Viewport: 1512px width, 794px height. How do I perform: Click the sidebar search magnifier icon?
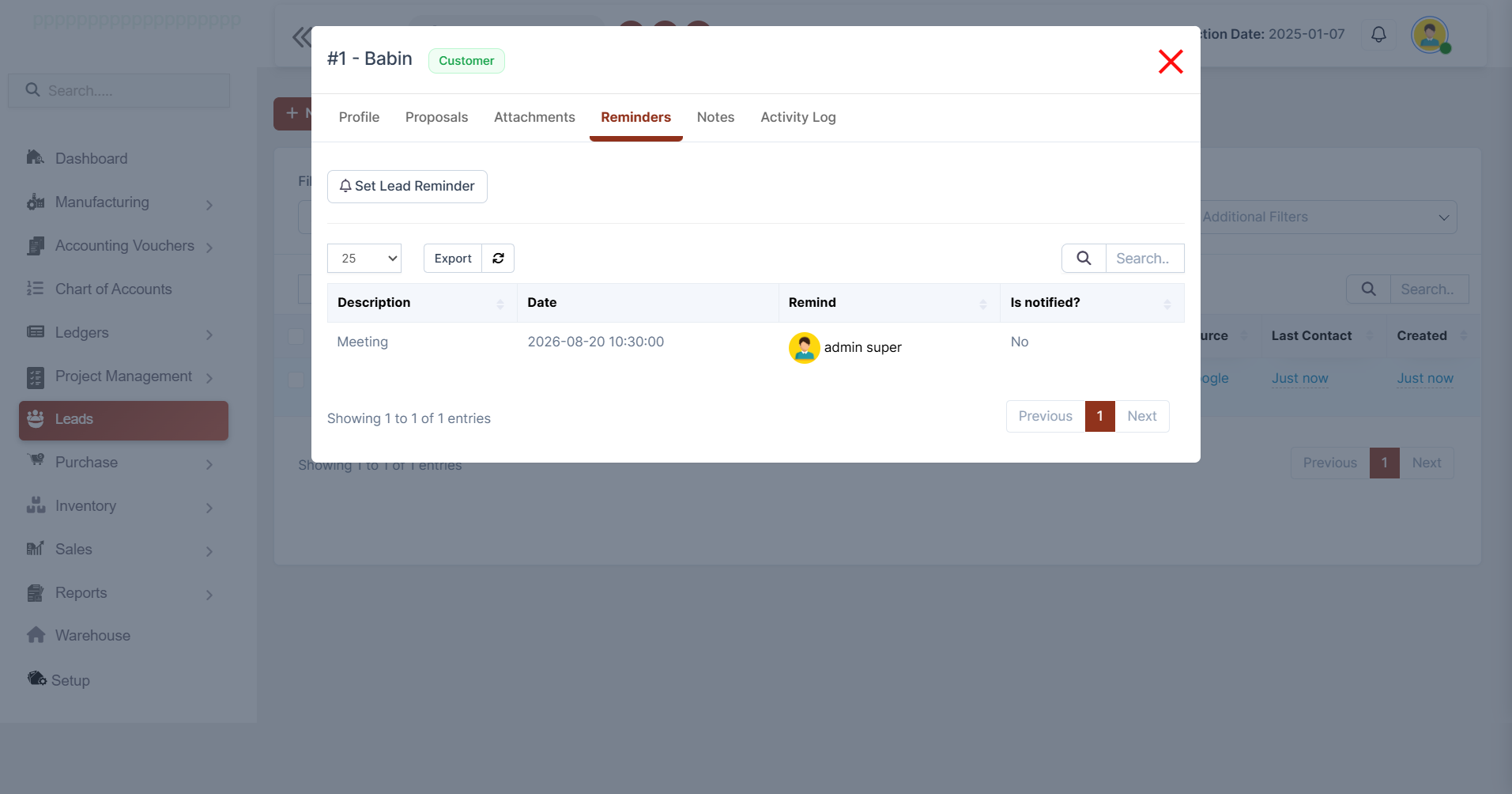pyautogui.click(x=32, y=90)
